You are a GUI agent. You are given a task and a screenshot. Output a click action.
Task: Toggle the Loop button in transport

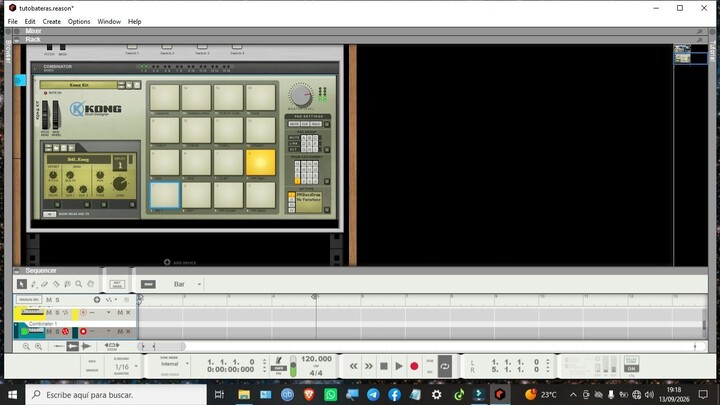[444, 366]
